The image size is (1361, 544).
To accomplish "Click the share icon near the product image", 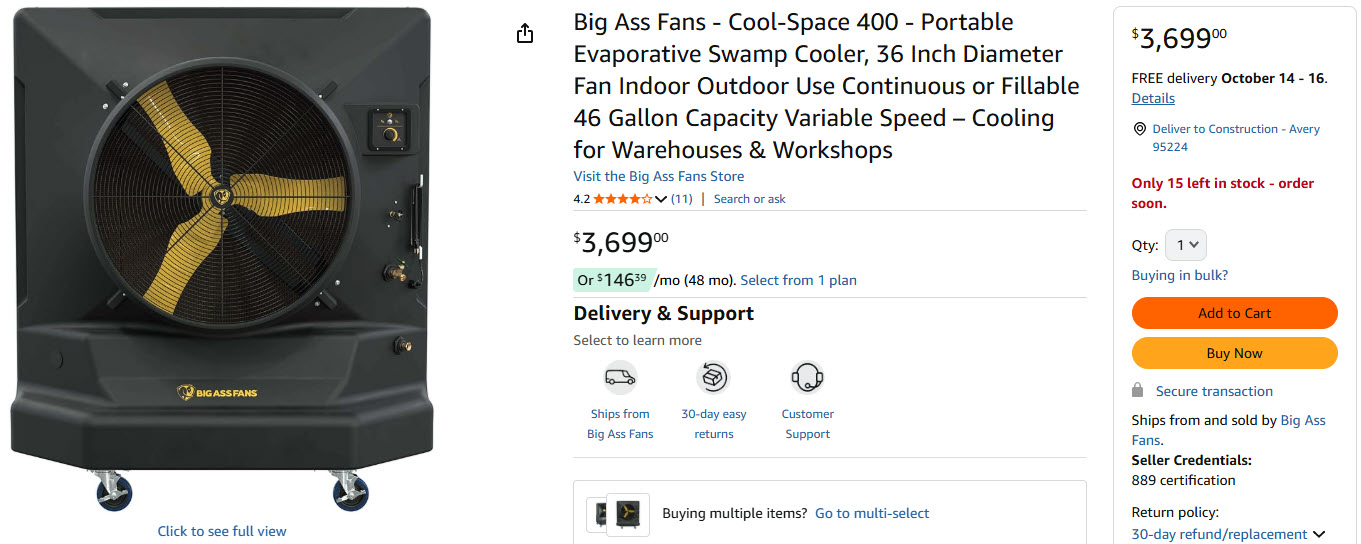I will click(525, 34).
